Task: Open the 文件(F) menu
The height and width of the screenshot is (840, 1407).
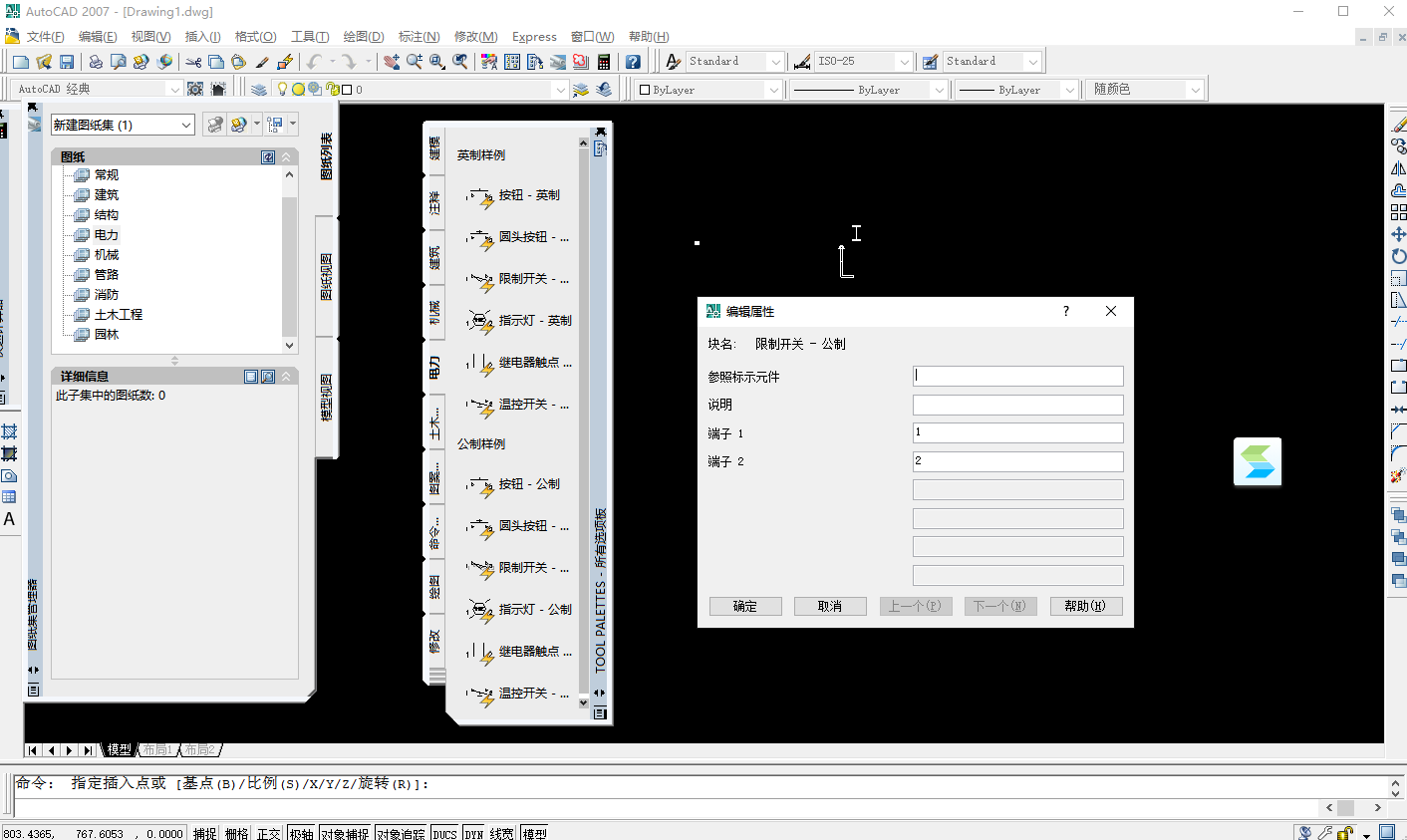Action: [x=45, y=37]
